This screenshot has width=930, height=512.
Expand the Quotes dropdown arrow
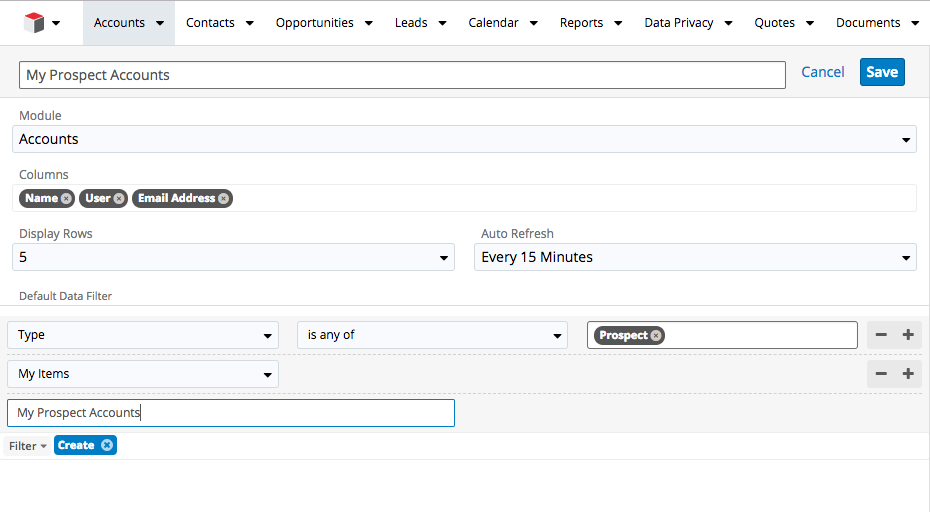[x=810, y=23]
